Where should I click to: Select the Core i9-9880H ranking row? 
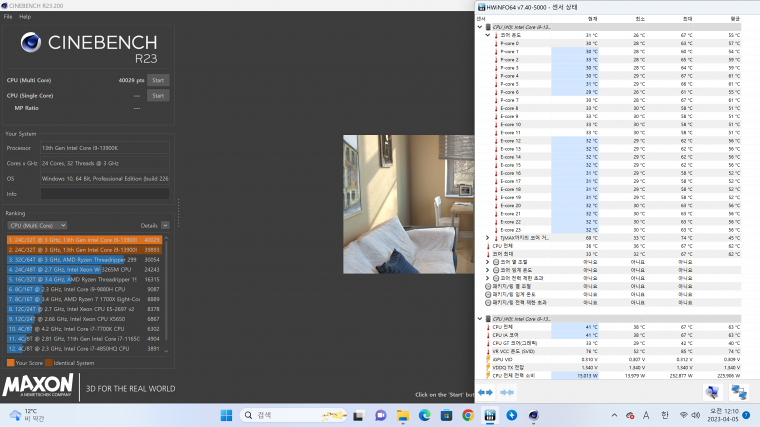pos(84,289)
